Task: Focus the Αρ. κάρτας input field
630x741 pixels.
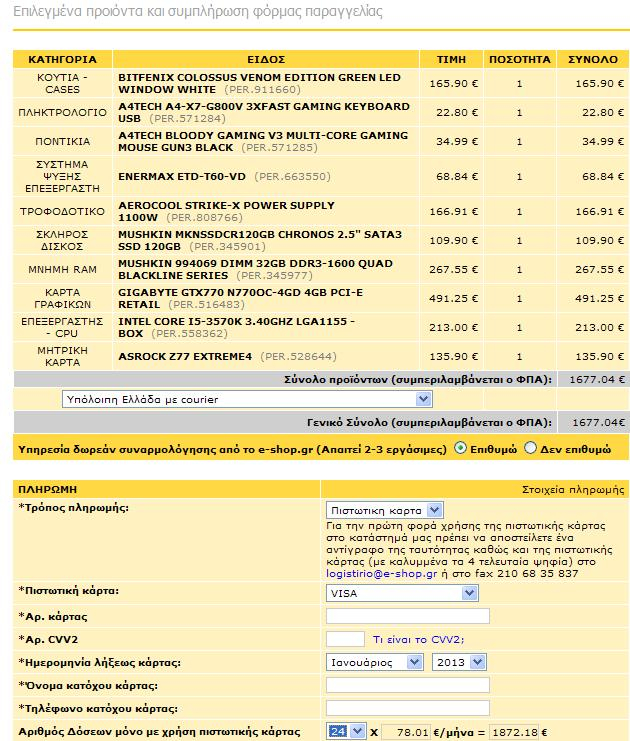Action: tap(408, 616)
